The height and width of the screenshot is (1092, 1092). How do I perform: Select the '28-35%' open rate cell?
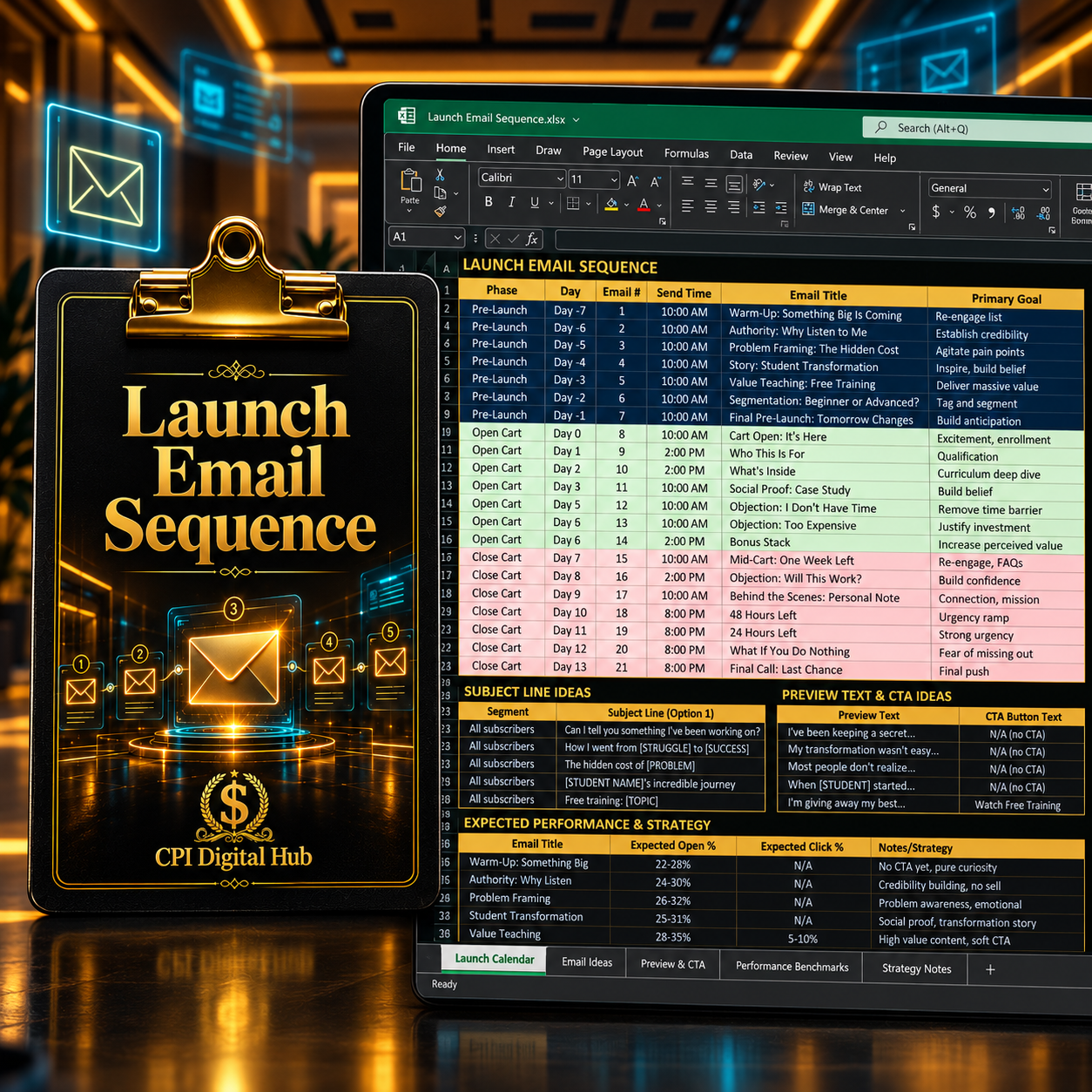click(x=673, y=937)
